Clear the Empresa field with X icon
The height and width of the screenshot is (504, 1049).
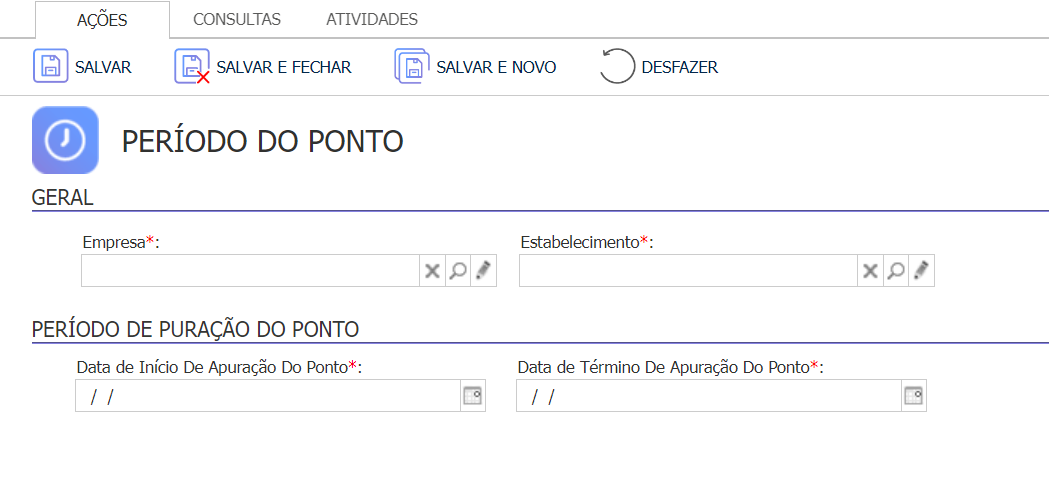(433, 271)
